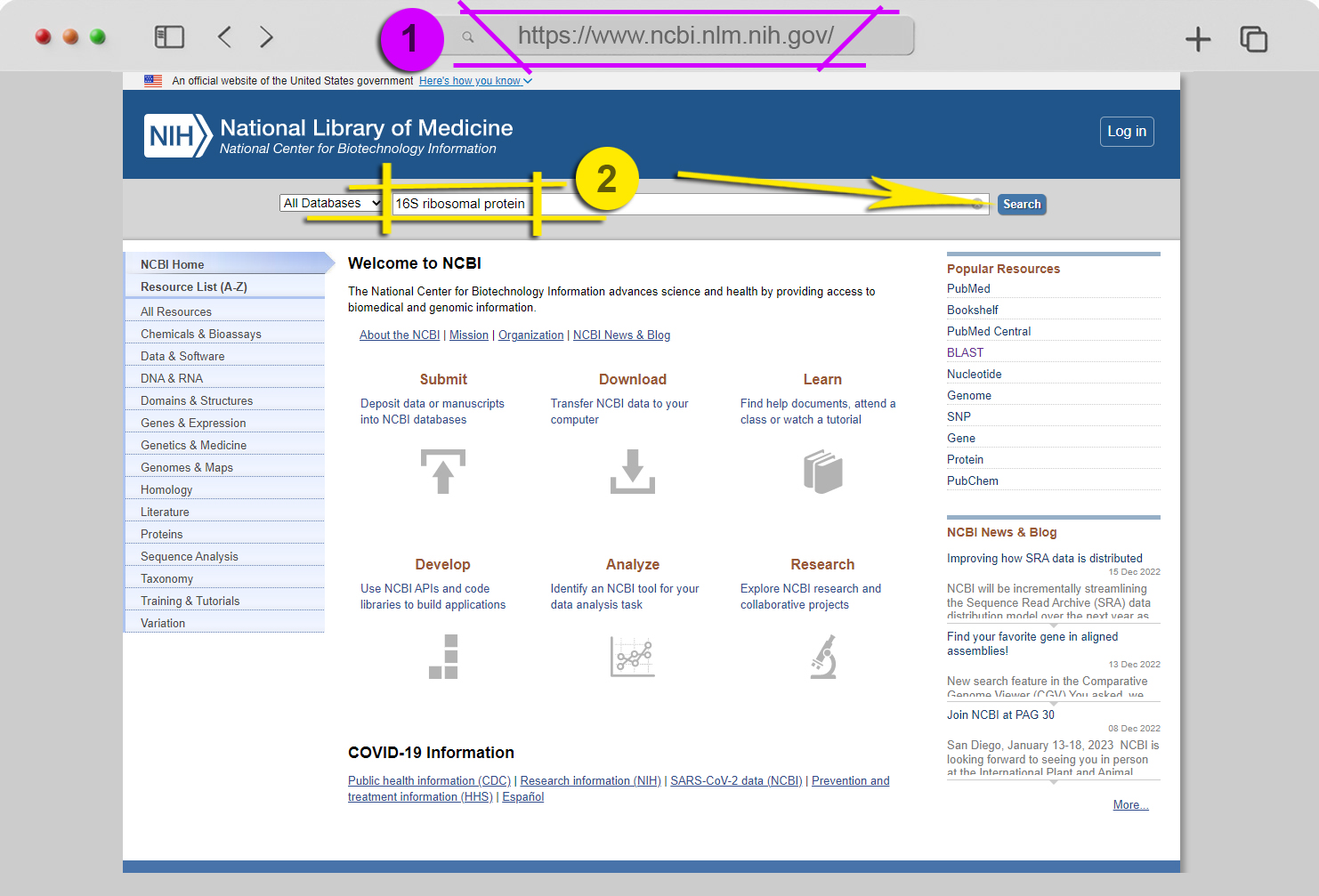The width and height of the screenshot is (1319, 896).
Task: Open the Learn books icon
Action: point(822,472)
